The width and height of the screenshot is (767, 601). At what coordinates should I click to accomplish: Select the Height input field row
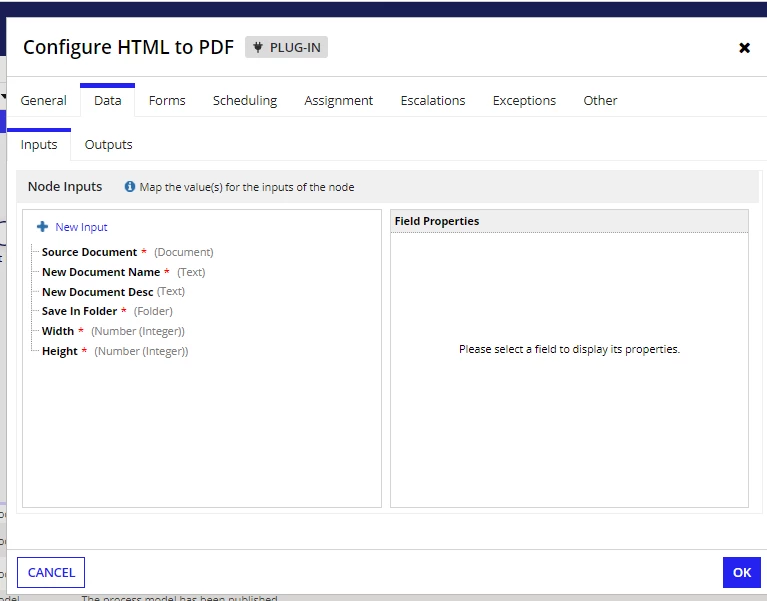(115, 351)
